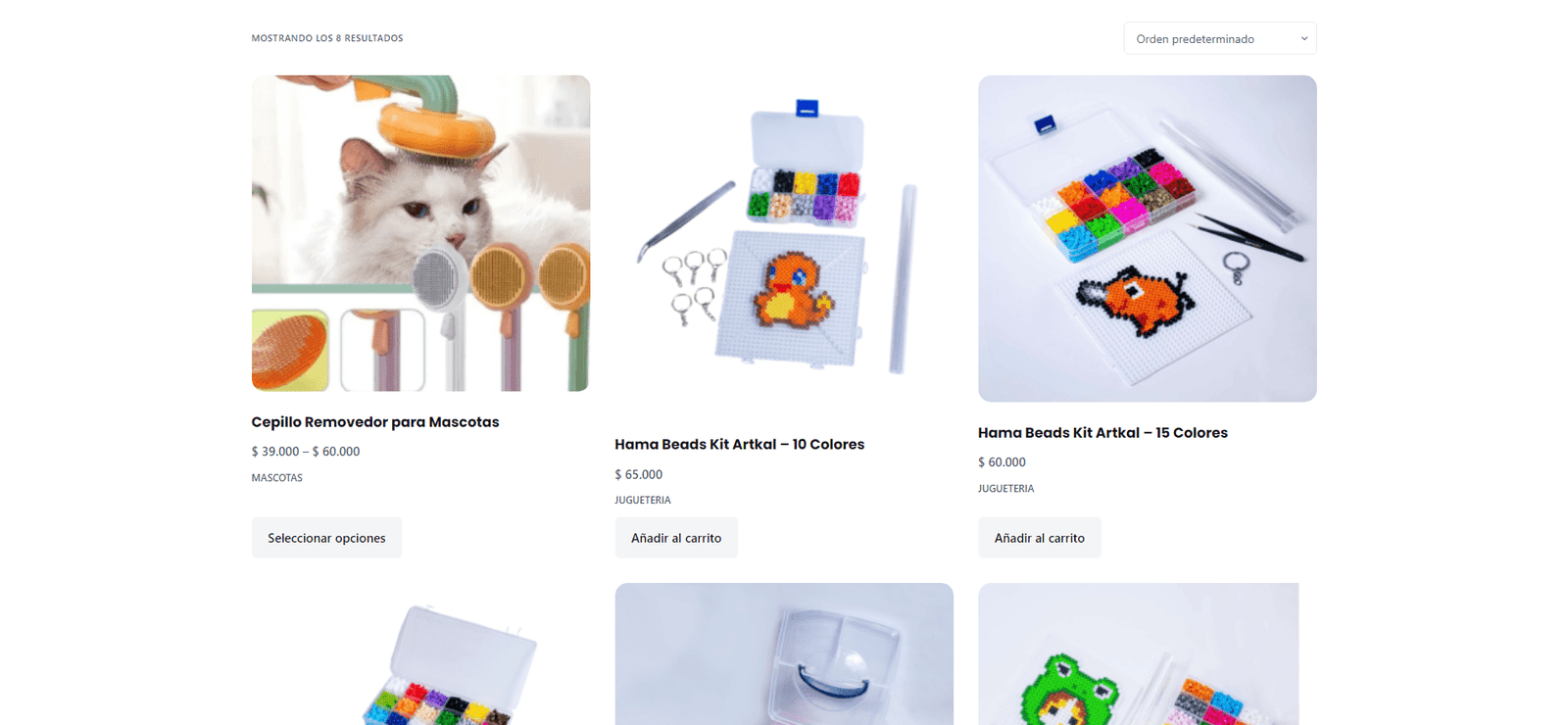Open the MASCOTAS category link

point(277,478)
